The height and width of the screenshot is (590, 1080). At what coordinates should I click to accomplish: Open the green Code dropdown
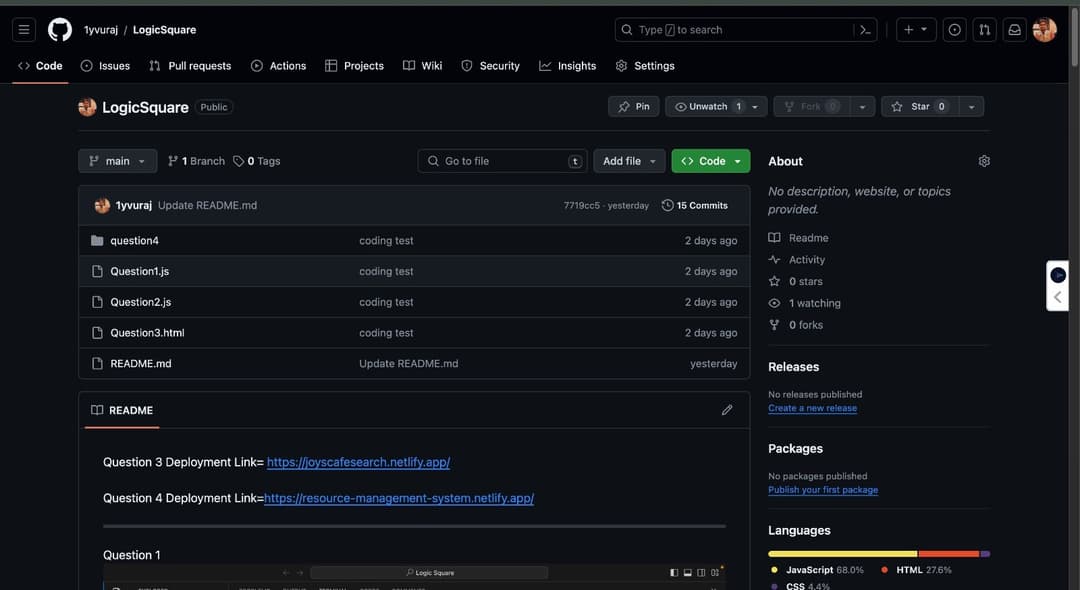(711, 161)
